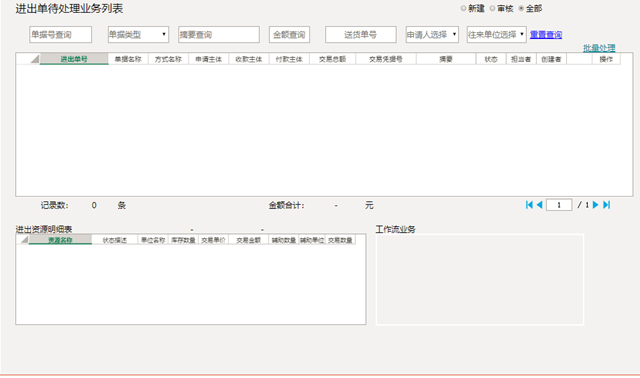Screen dimensions: 640x378
Task: Click select-all corner triangle in main grid
Action: click(35, 59)
